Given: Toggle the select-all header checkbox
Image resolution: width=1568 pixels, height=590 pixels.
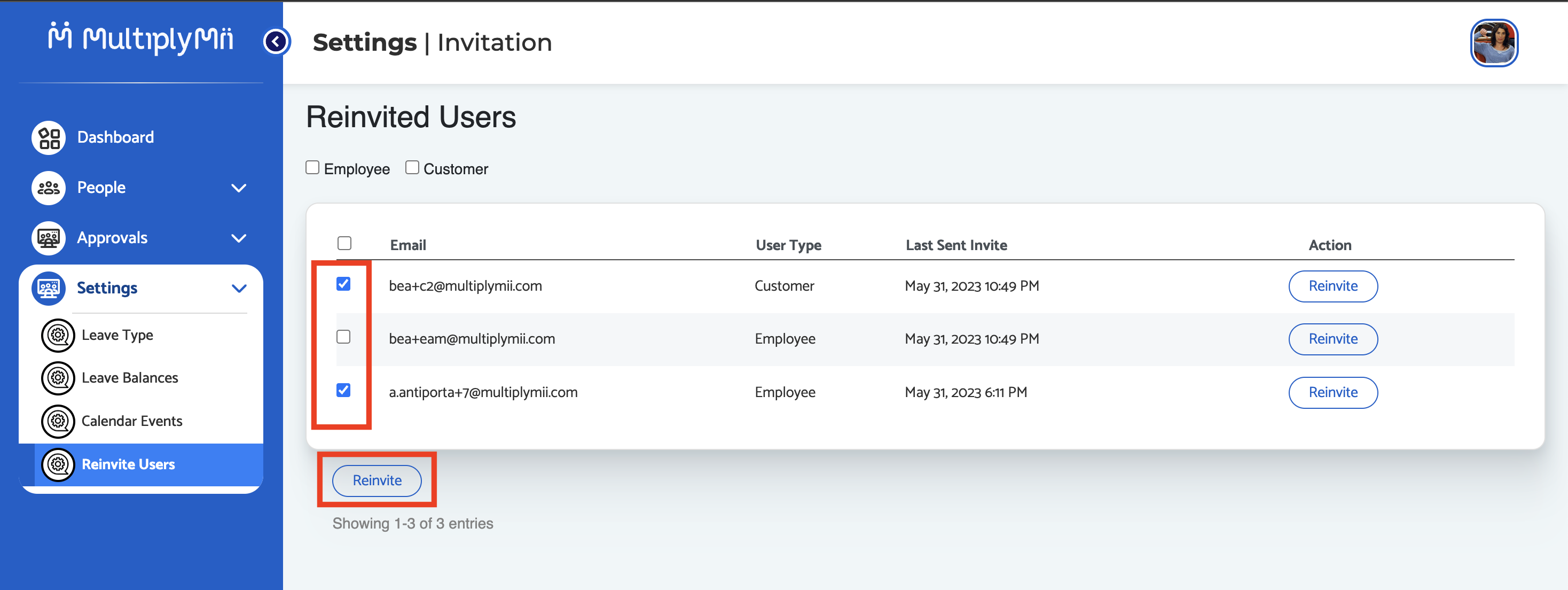Looking at the screenshot, I should pyautogui.click(x=344, y=243).
